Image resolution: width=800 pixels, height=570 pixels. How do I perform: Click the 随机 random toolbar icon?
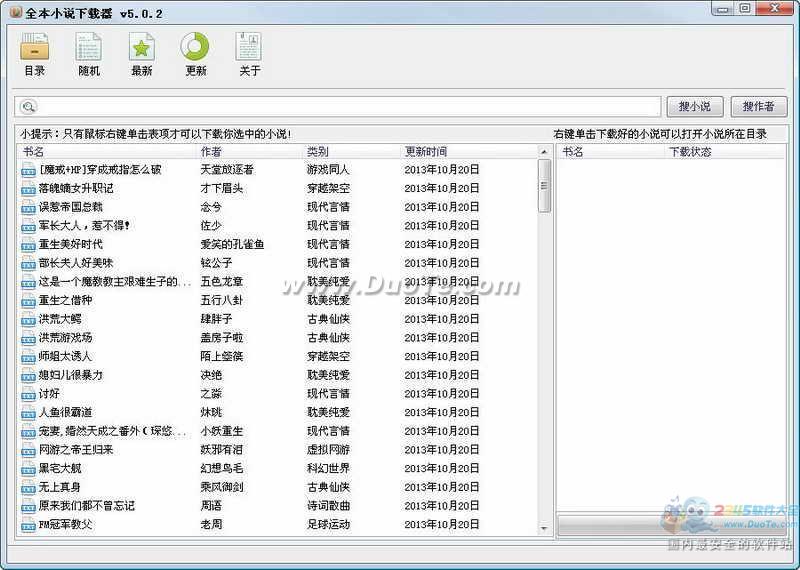point(89,54)
